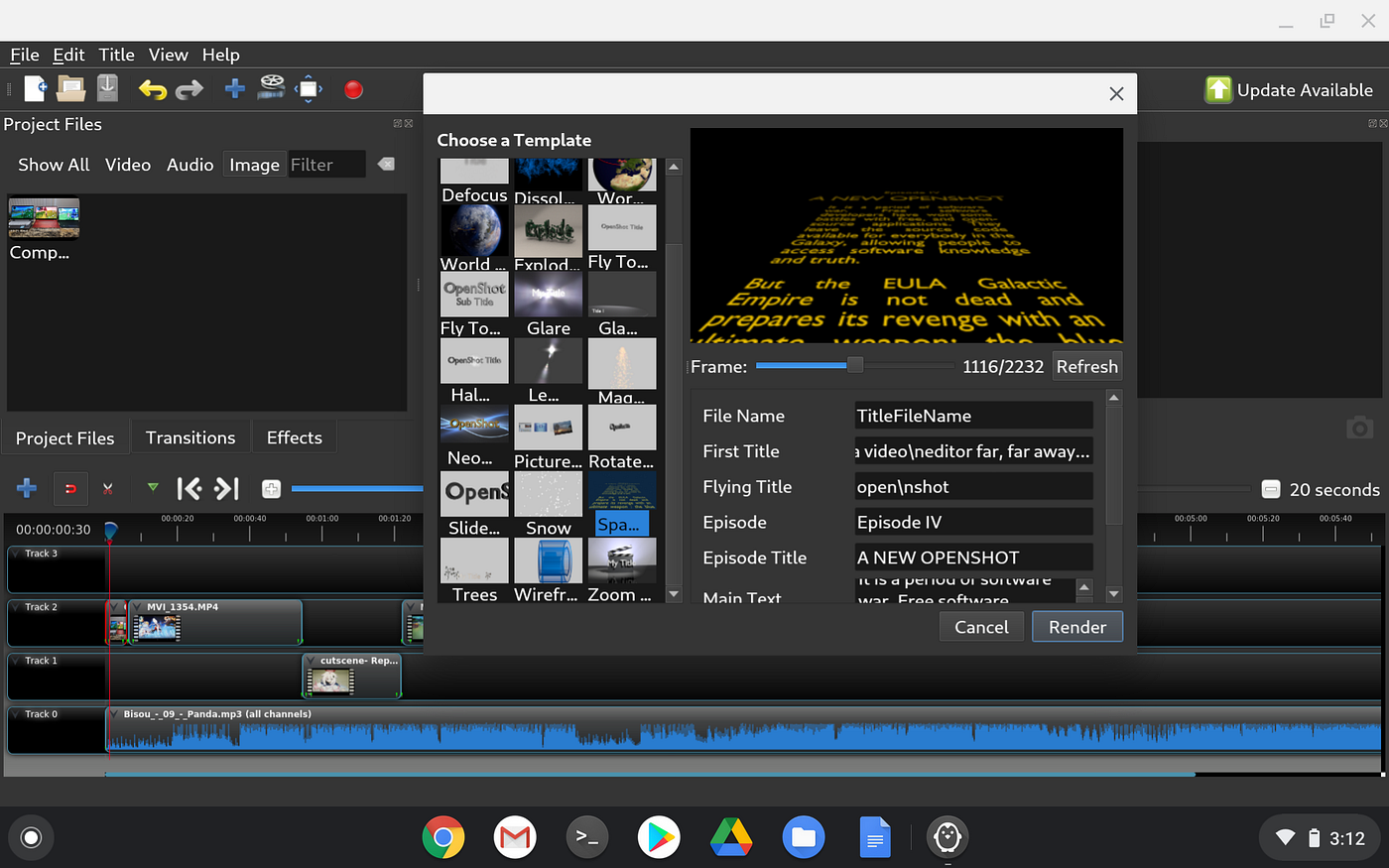
Task: Click the timeline zoom slider bar
Action: (x=357, y=488)
